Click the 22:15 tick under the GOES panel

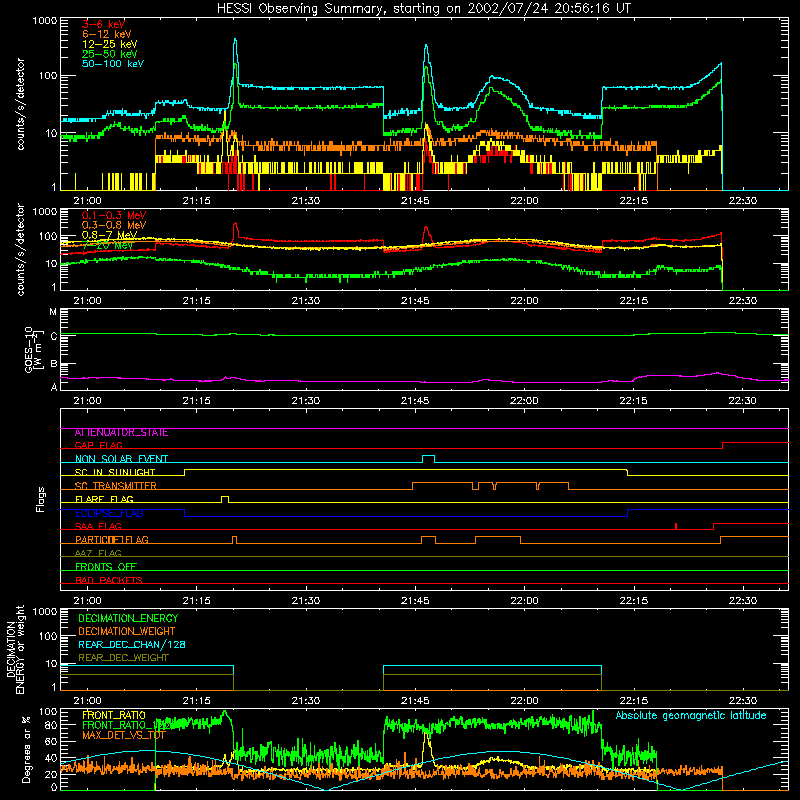pyautogui.click(x=634, y=401)
